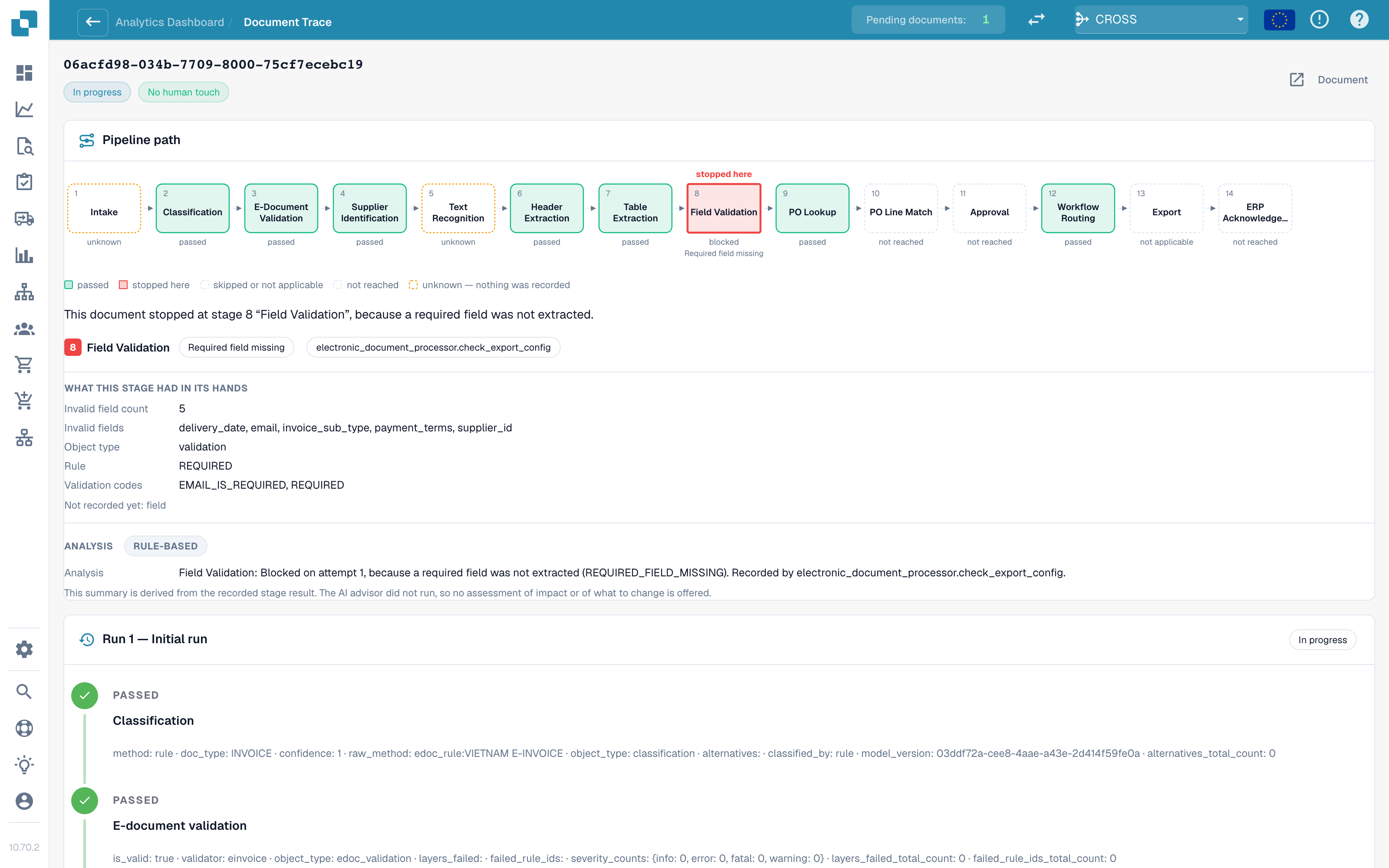Click the Pipeline path icon
1389x868 pixels.
(x=87, y=140)
